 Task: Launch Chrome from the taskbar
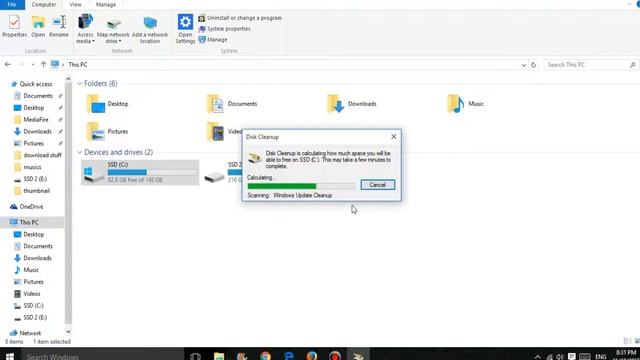[x=265, y=356]
